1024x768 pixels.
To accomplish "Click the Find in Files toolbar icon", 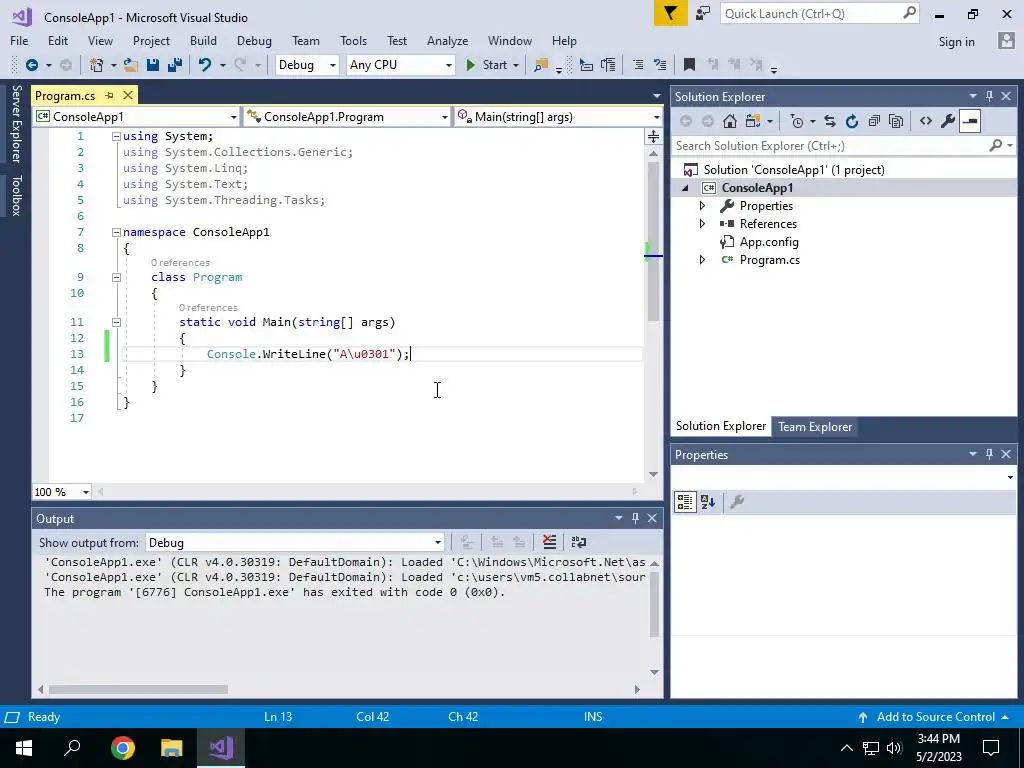I will (541, 65).
